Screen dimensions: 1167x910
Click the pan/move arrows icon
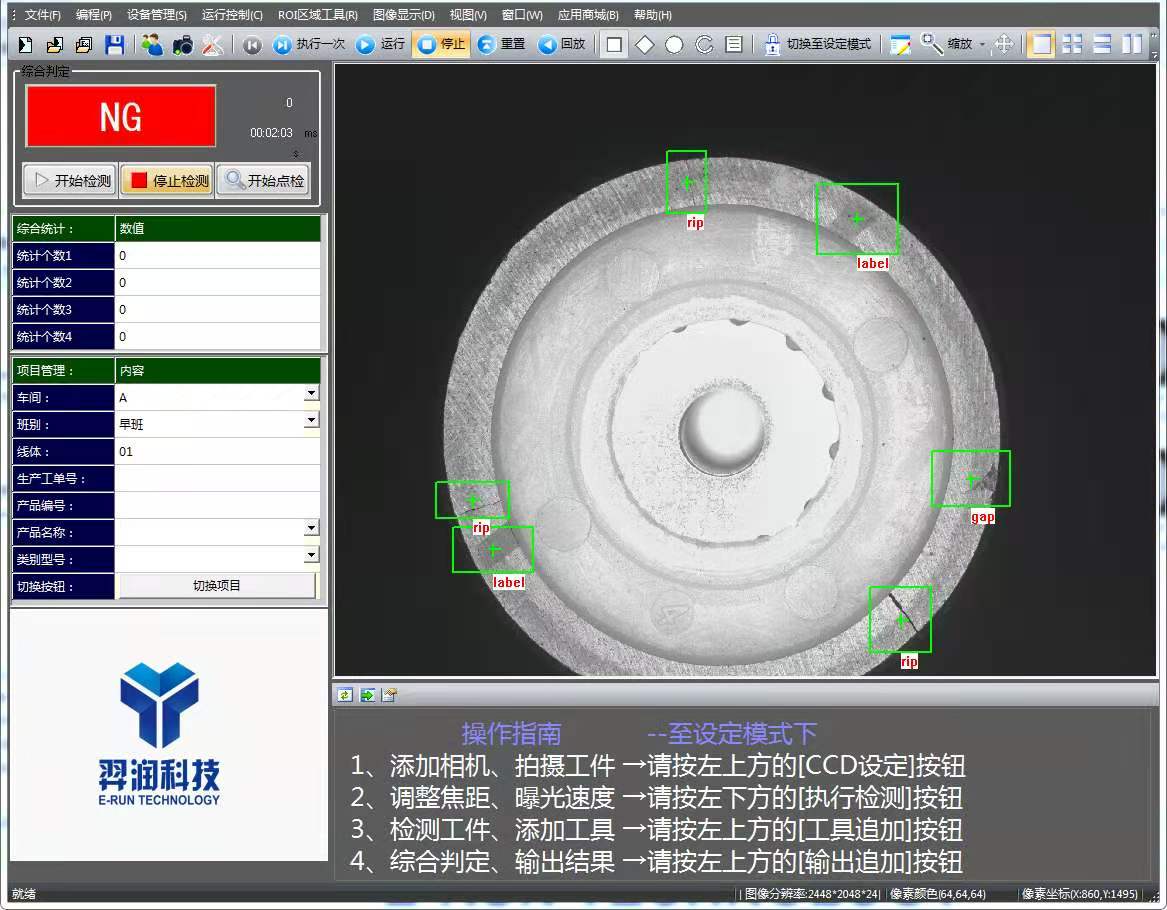pos(1004,45)
